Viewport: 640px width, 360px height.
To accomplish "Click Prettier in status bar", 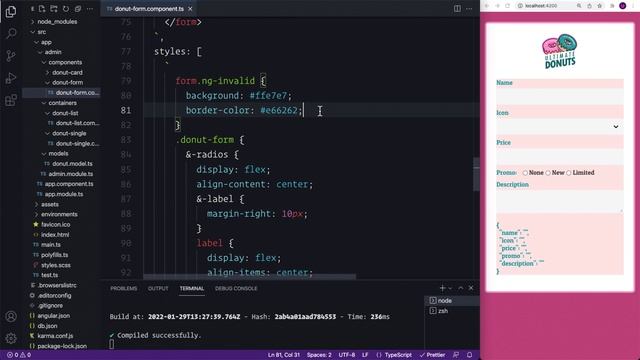I will 432,355.
